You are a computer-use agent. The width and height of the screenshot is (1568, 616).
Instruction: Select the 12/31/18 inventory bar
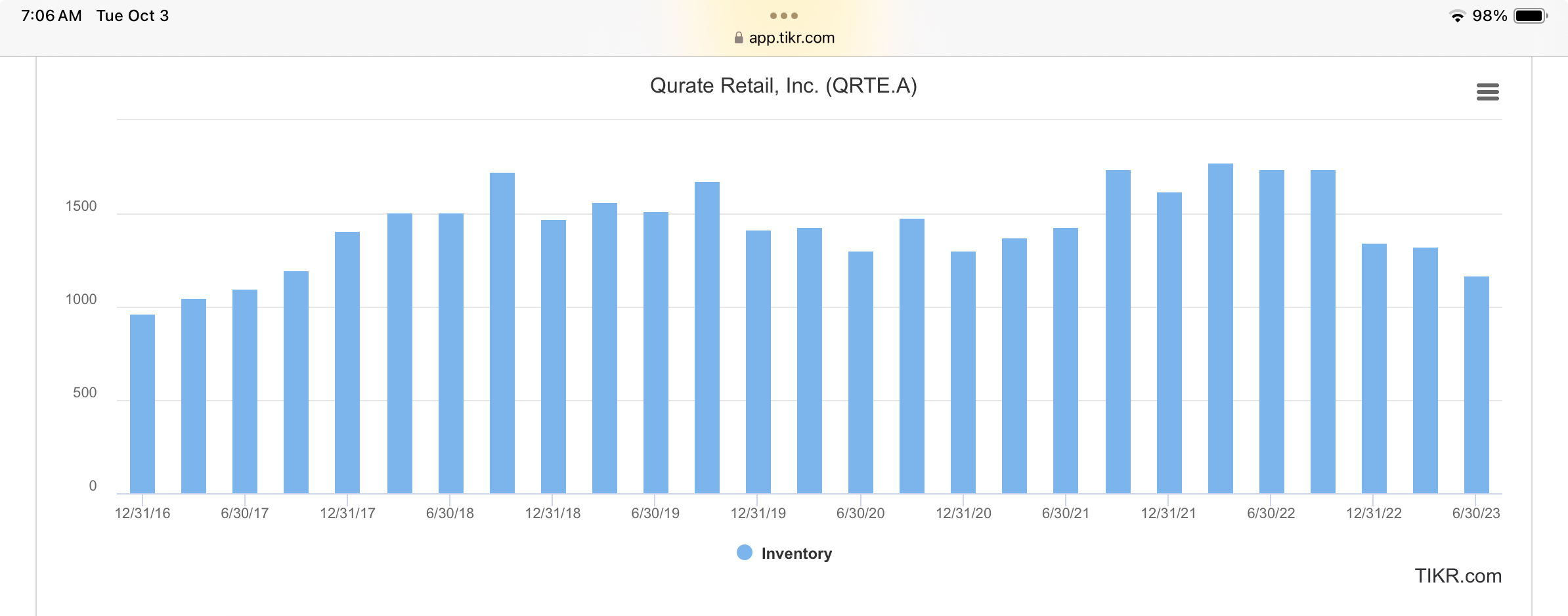(x=554, y=357)
